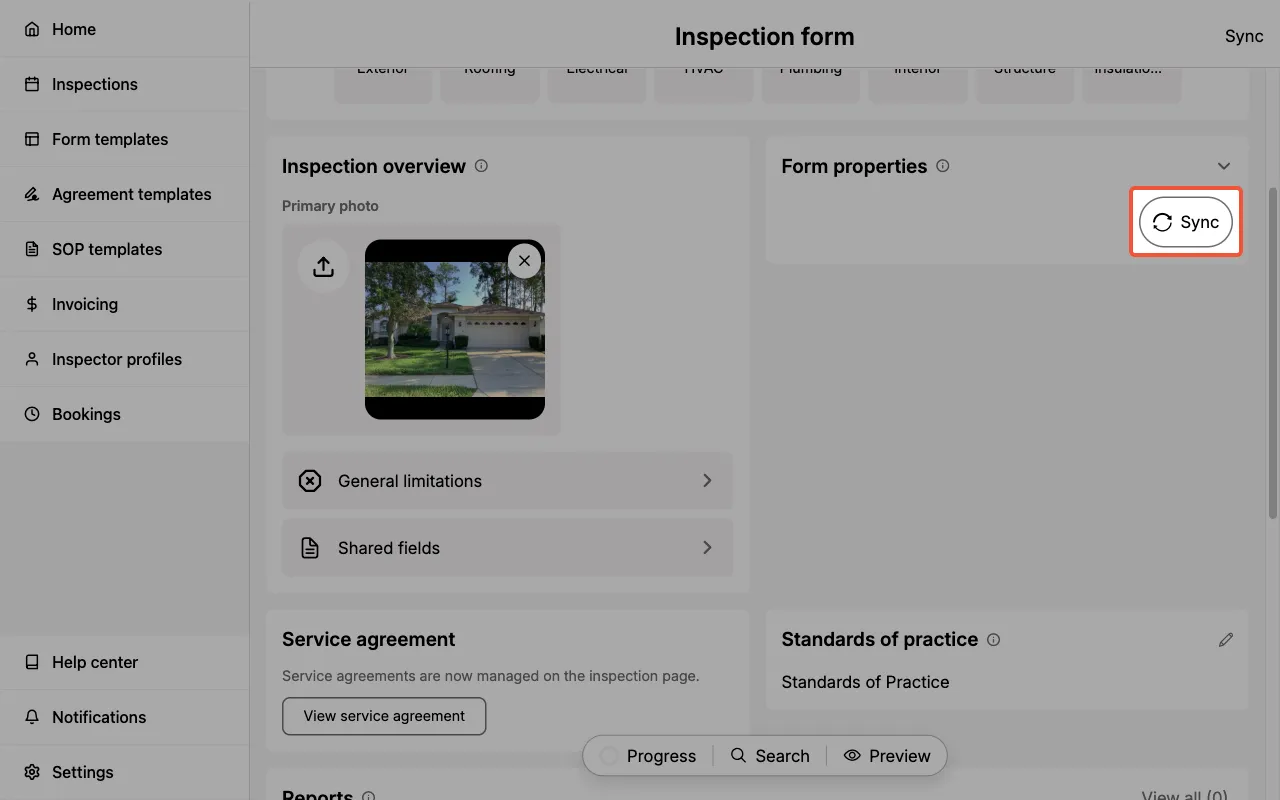Open the Invoicing page
The height and width of the screenshot is (800, 1280).
pos(124,304)
